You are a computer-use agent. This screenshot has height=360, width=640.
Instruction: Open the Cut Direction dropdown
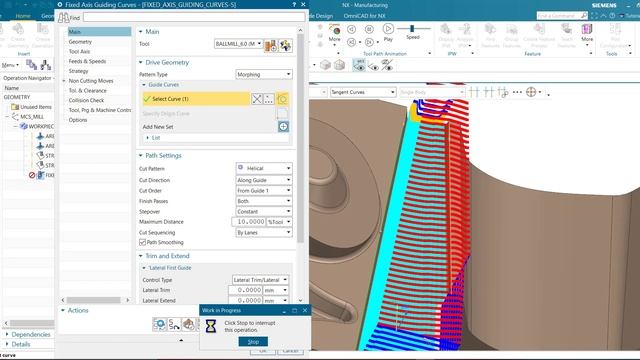[x=264, y=180]
